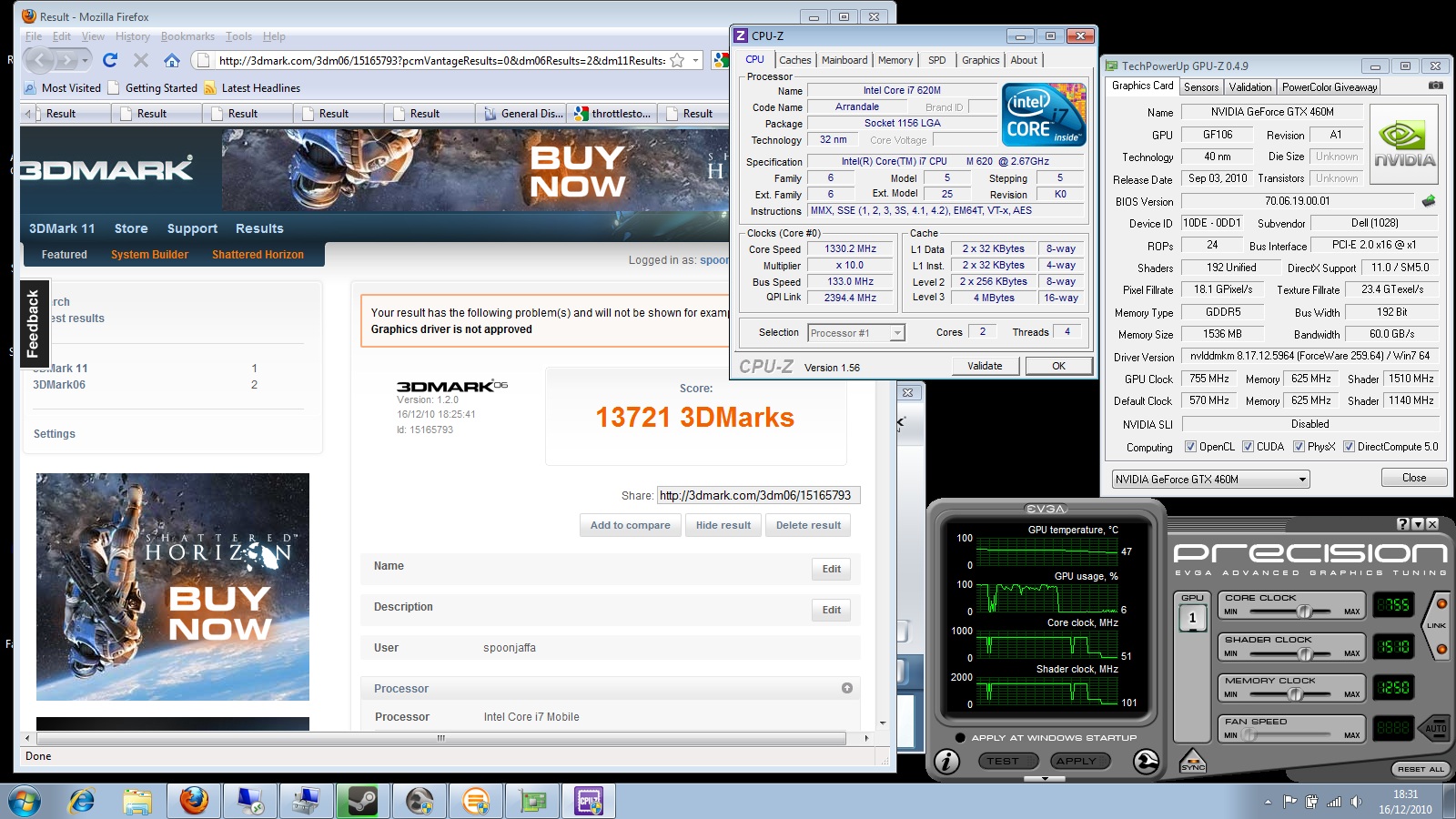This screenshot has width=1456, height=819.
Task: Open the Feedback side tab
Action: tap(34, 323)
